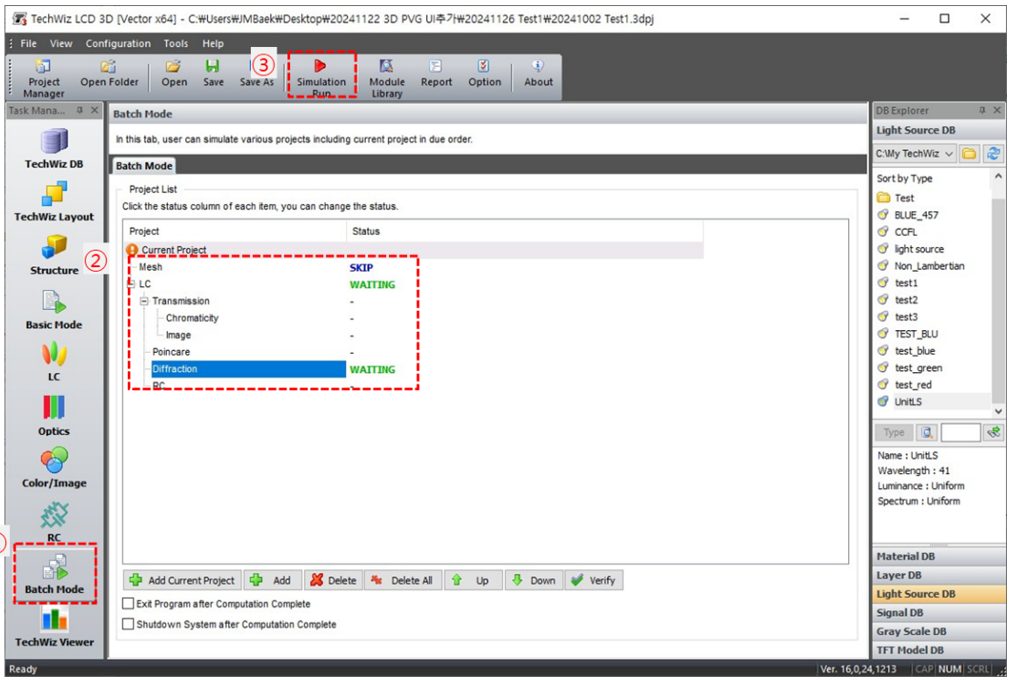Collapse the Transmission tree node
The height and width of the screenshot is (681, 1011).
point(144,301)
